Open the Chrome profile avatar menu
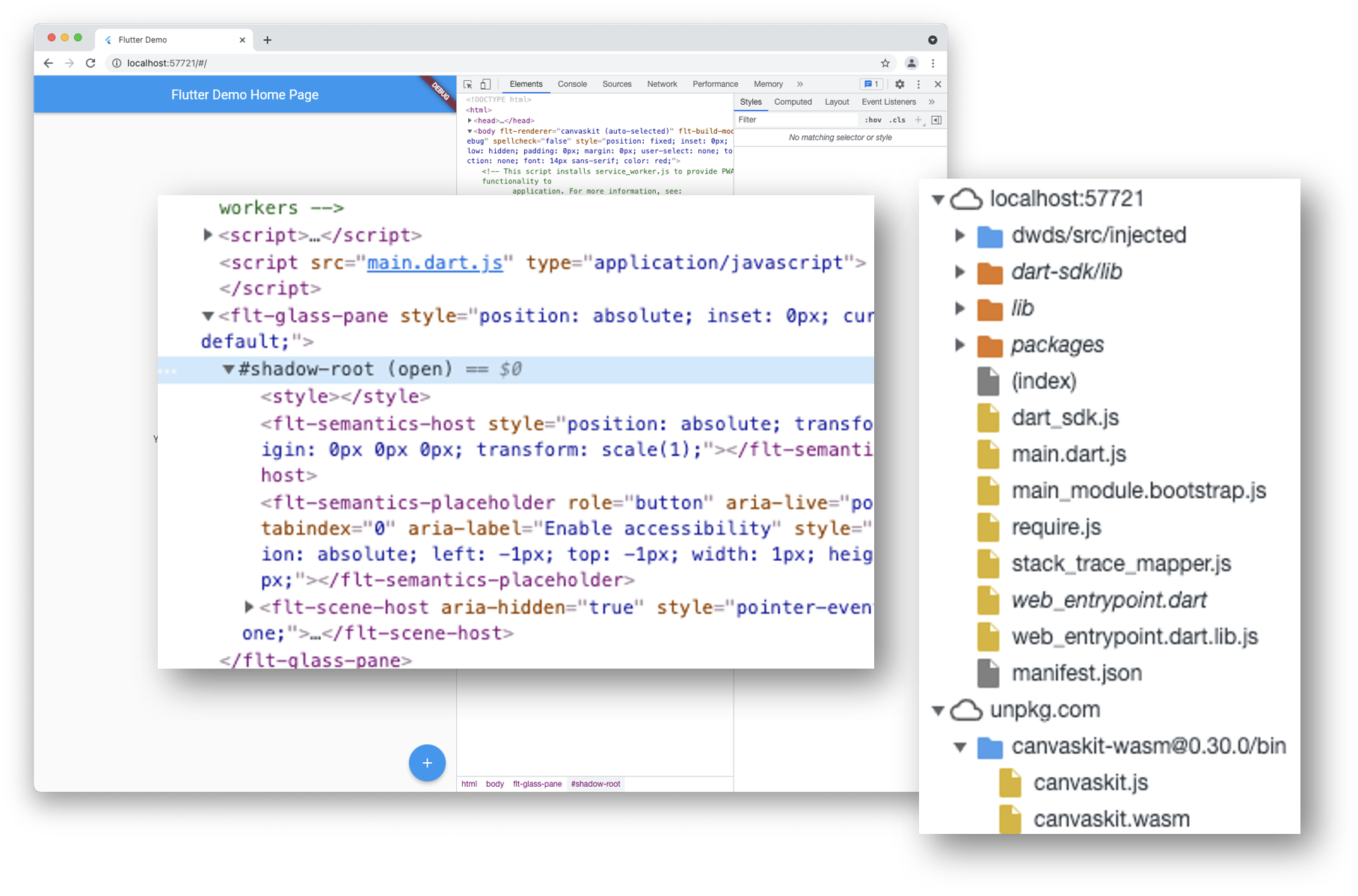The width and height of the screenshot is (1358, 896). [911, 64]
